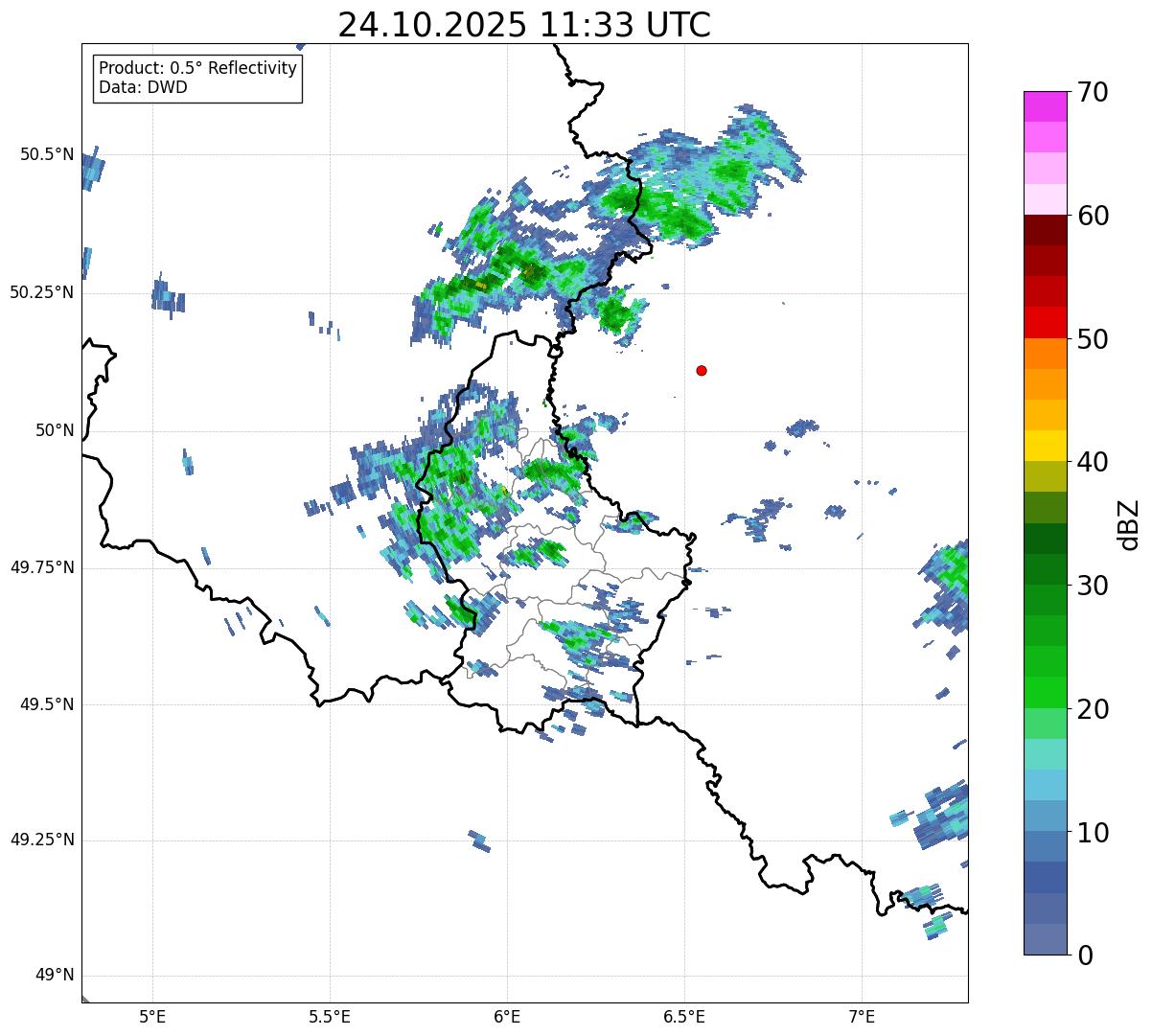
Task: Click the 6.5°E longitude label
Action: click(684, 1016)
